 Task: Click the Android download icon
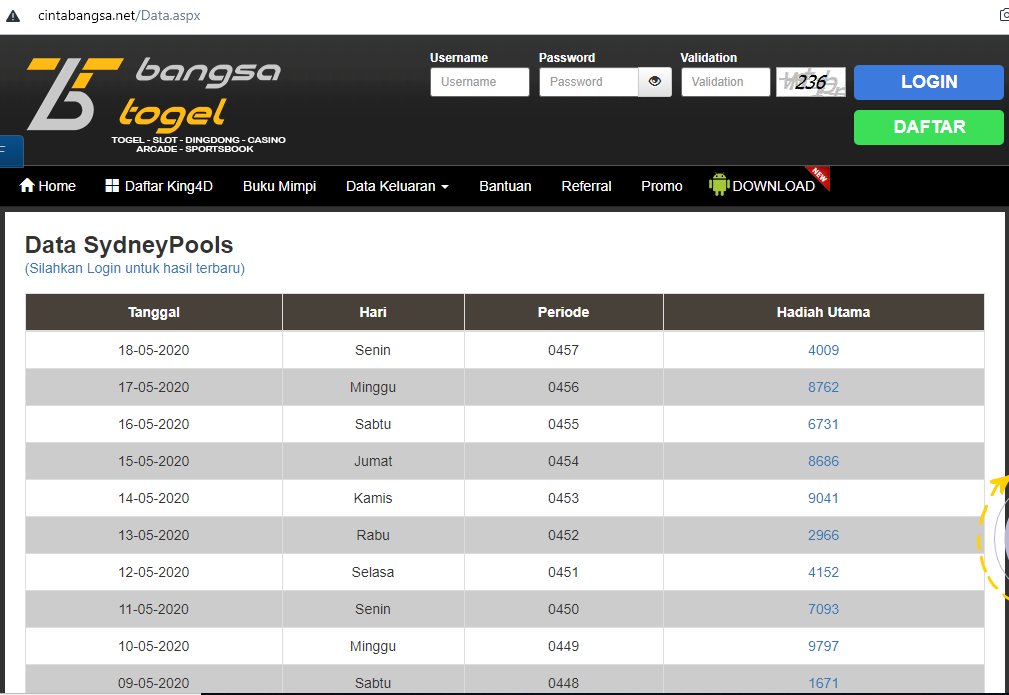coord(719,185)
